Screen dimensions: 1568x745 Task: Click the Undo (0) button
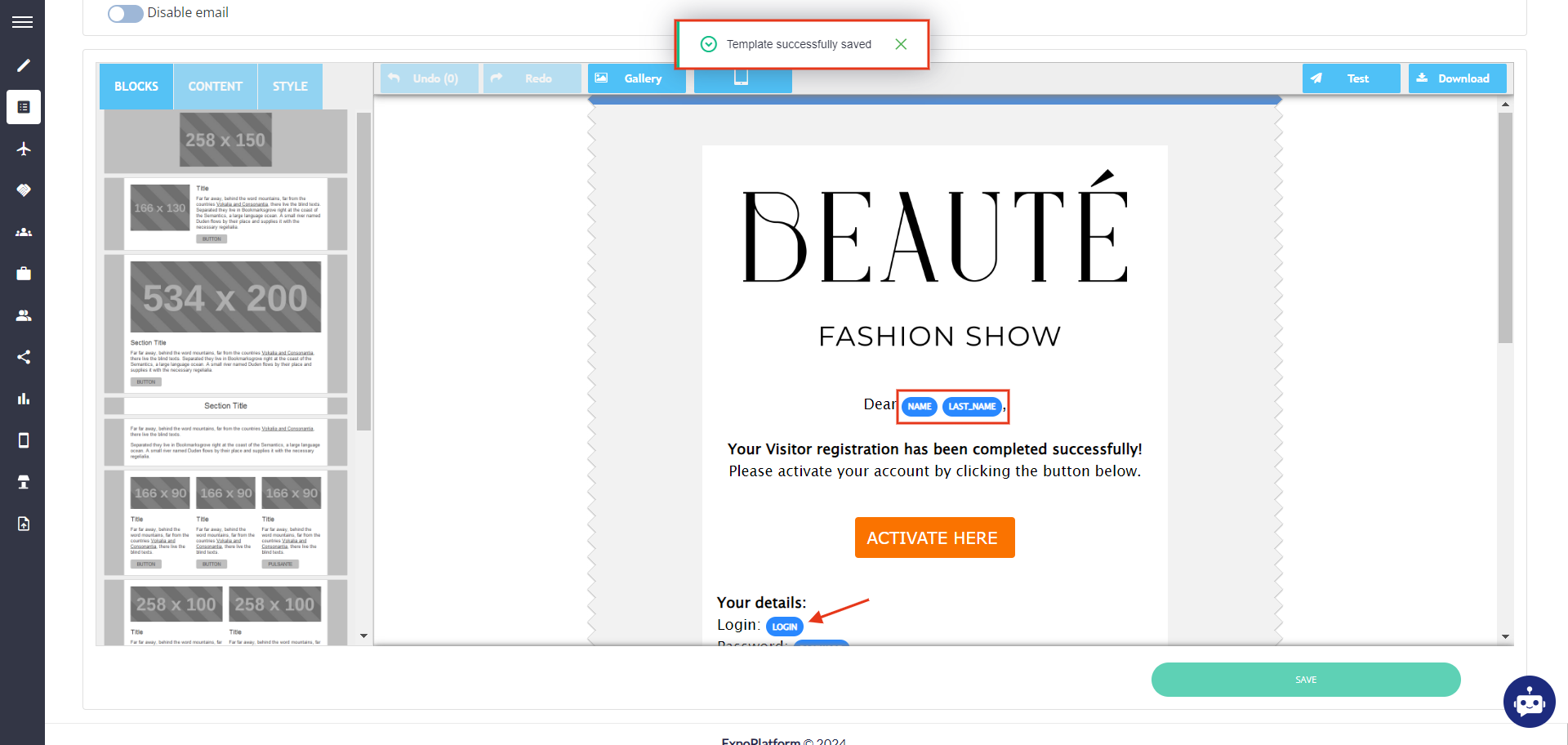click(429, 78)
